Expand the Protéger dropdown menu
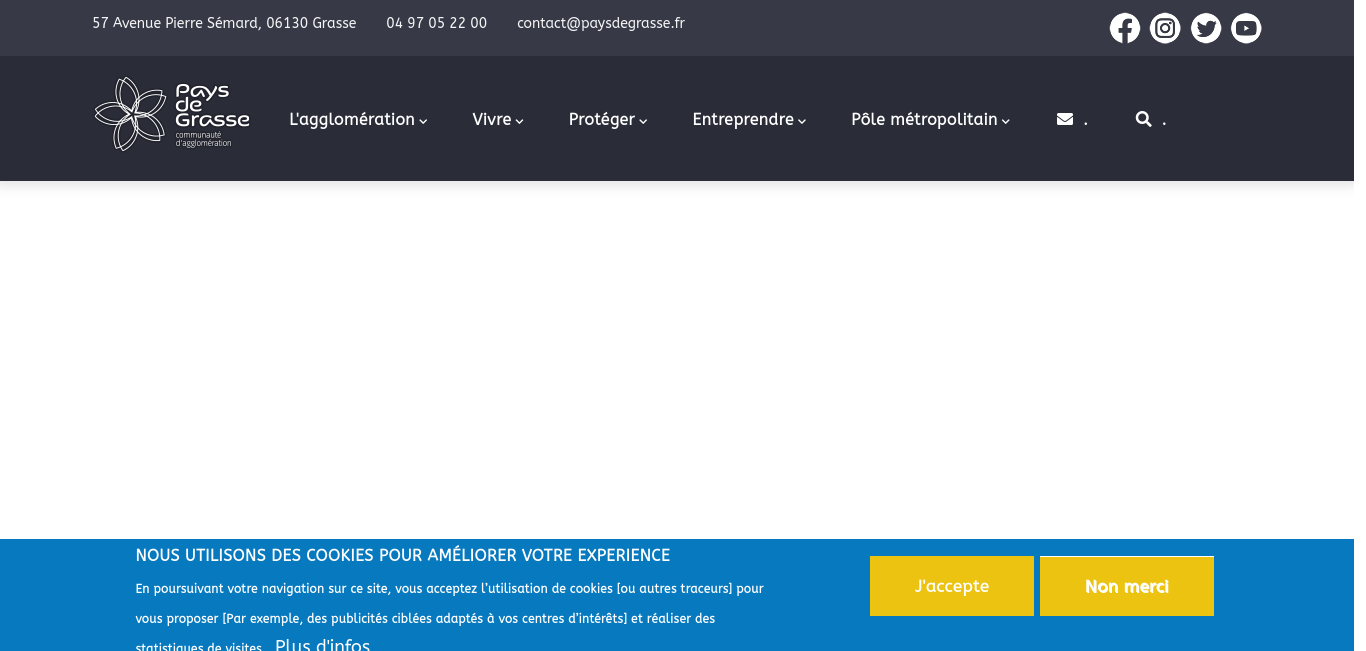Screen dimensions: 1366x651 (608, 119)
